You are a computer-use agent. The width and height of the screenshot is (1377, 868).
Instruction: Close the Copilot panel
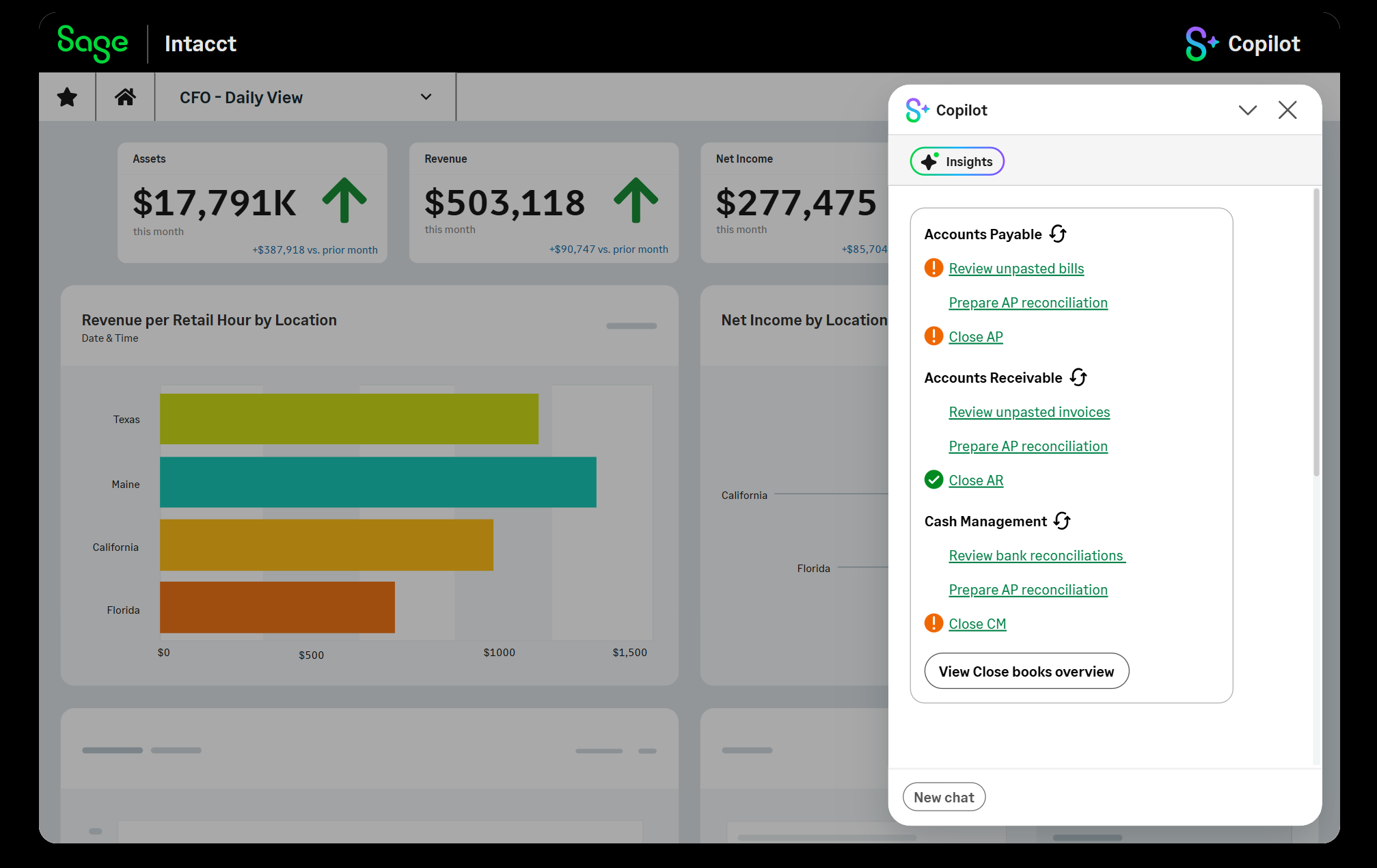(1287, 110)
